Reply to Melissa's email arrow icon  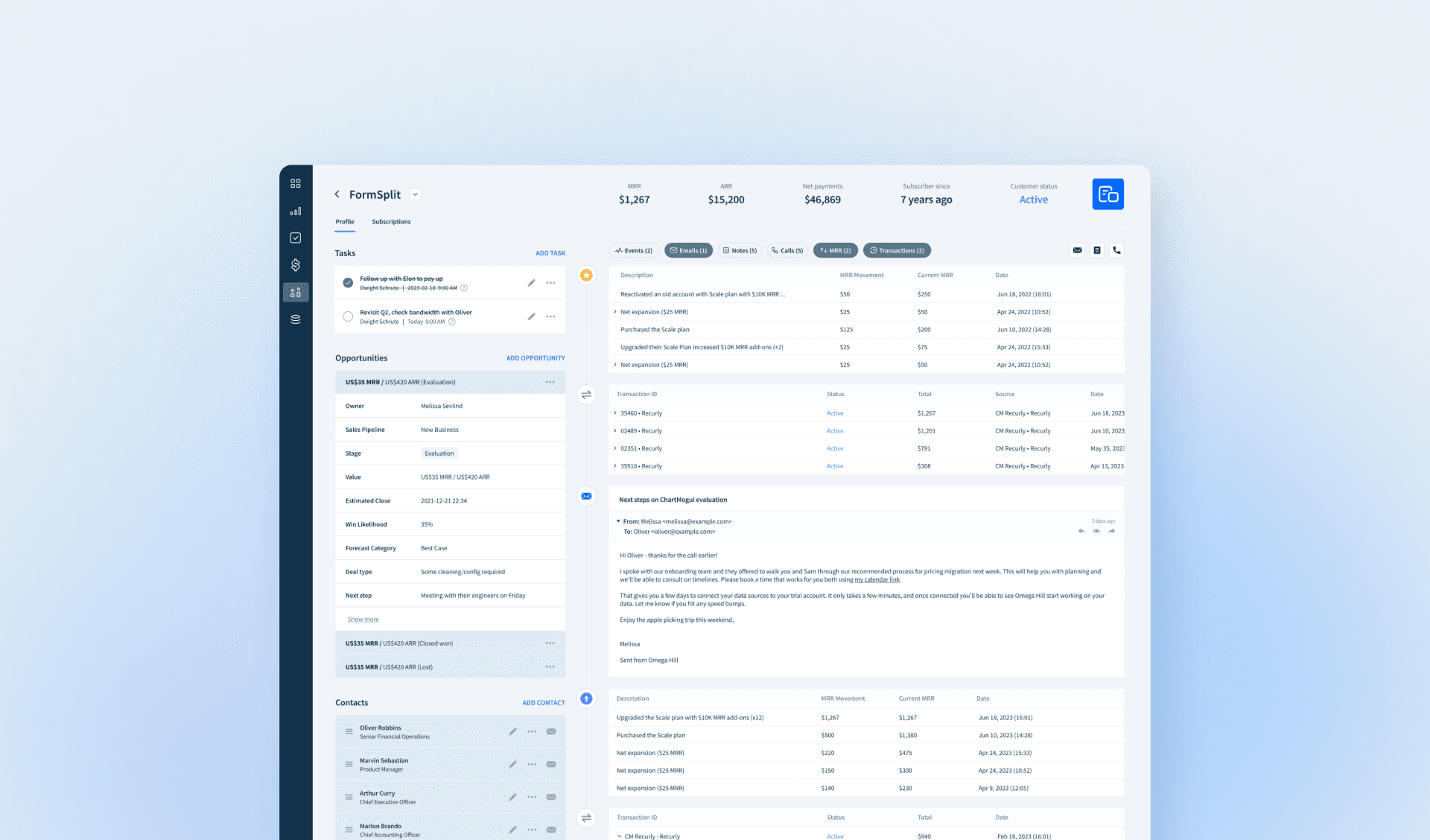pyautogui.click(x=1081, y=531)
